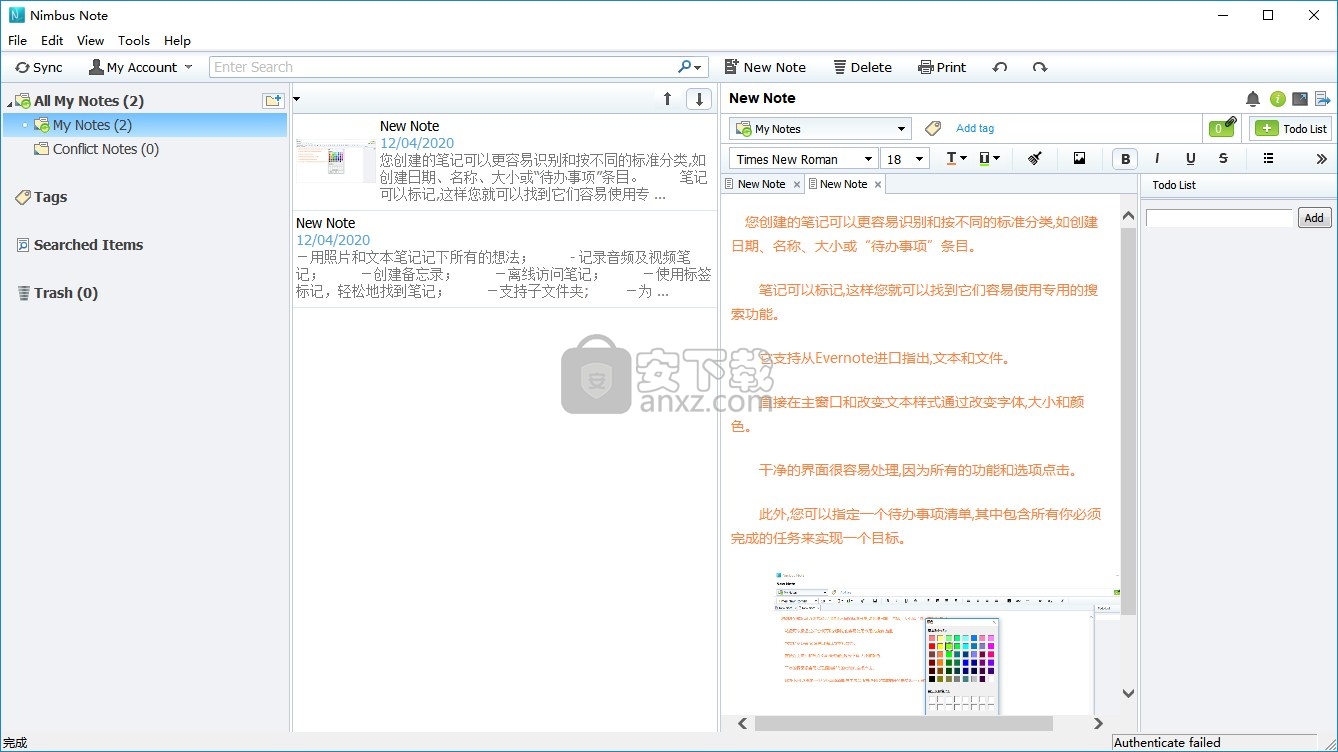The width and height of the screenshot is (1338, 752).
Task: Toggle bold formatting
Action: click(x=1125, y=159)
